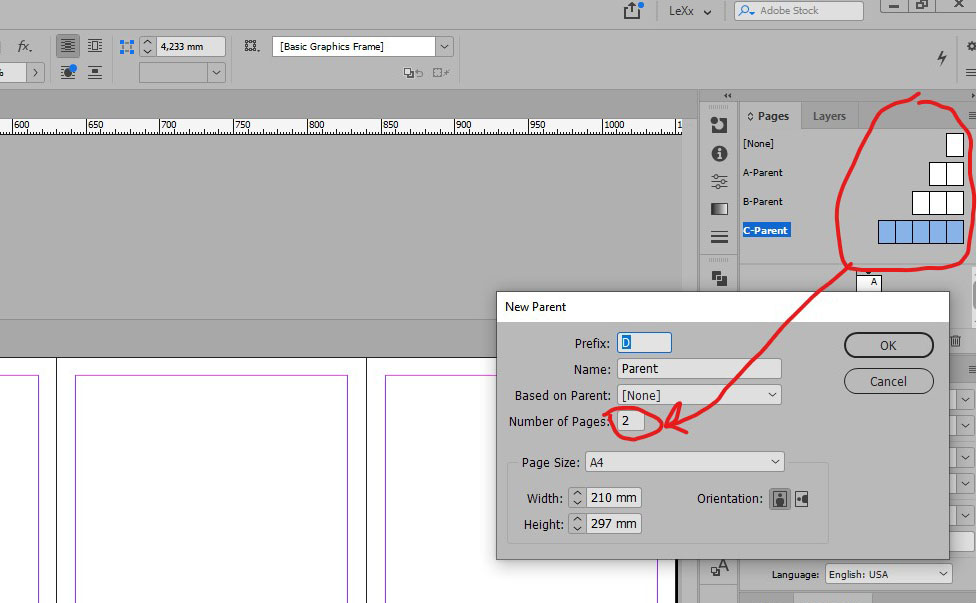Select the A-Parent entry label

click(763, 173)
